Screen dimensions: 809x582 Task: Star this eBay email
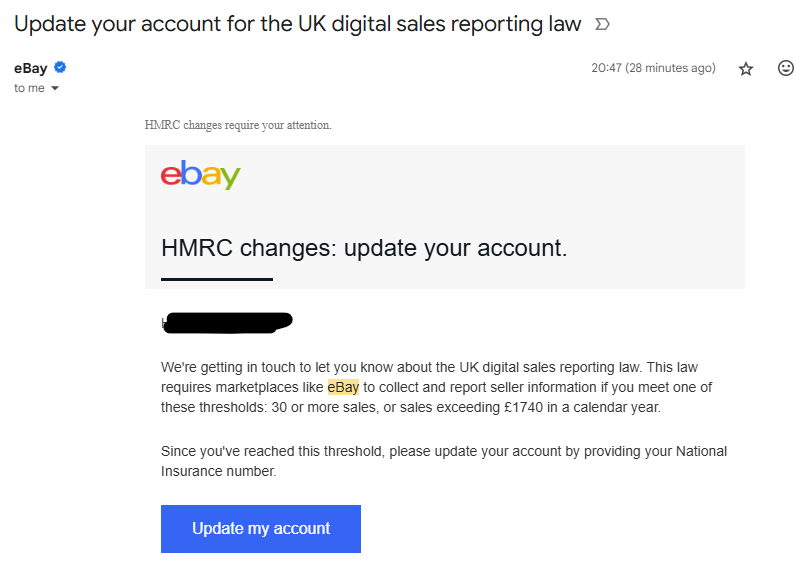click(745, 69)
